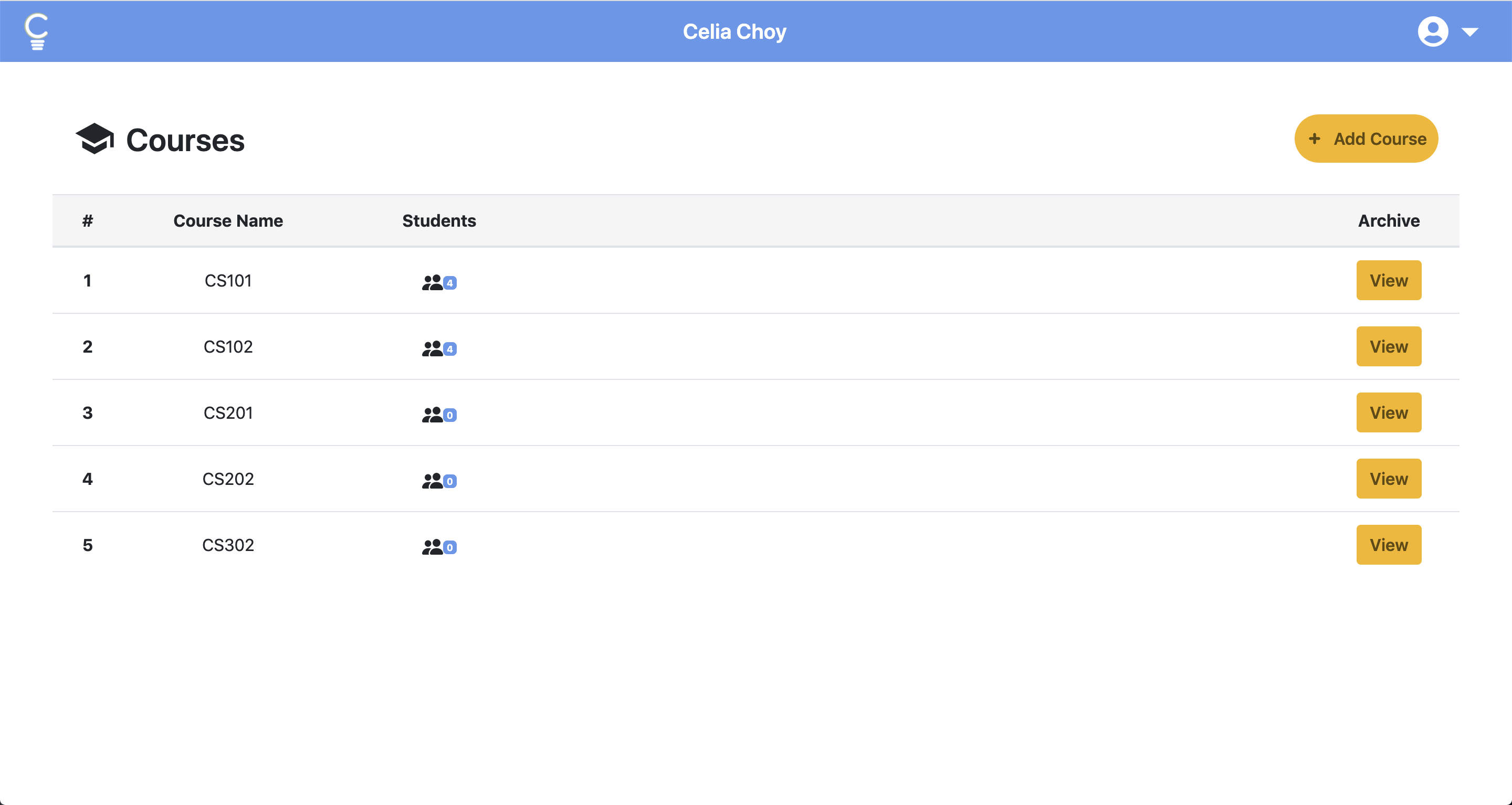The width and height of the screenshot is (1512, 805).
Task: Click the lightbulb logo icon
Action: (x=36, y=31)
